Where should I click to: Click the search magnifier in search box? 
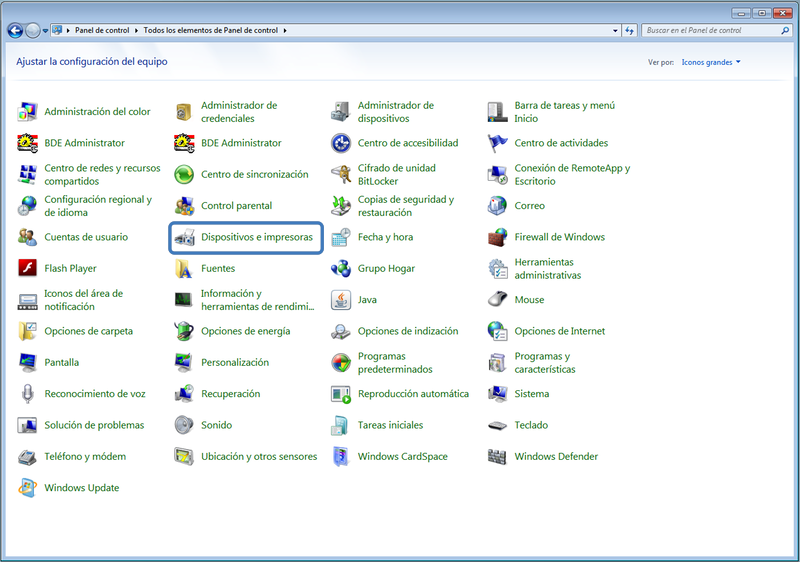(x=785, y=31)
